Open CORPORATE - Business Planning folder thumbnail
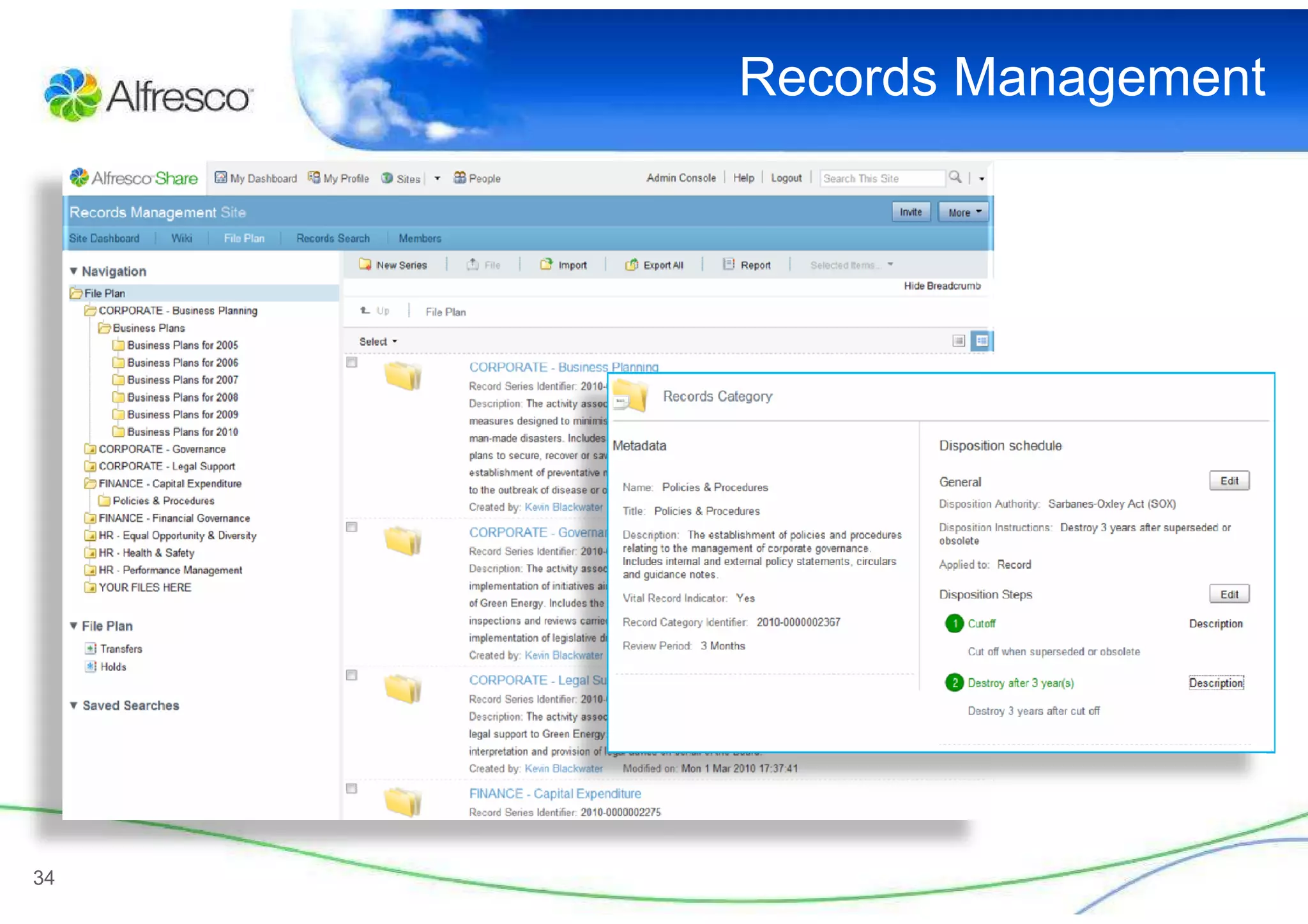The width and height of the screenshot is (1308, 924). click(x=403, y=375)
